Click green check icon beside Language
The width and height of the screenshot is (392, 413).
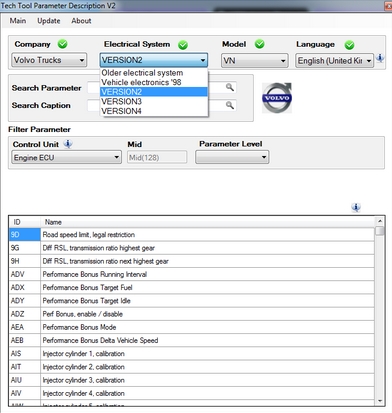(349, 45)
